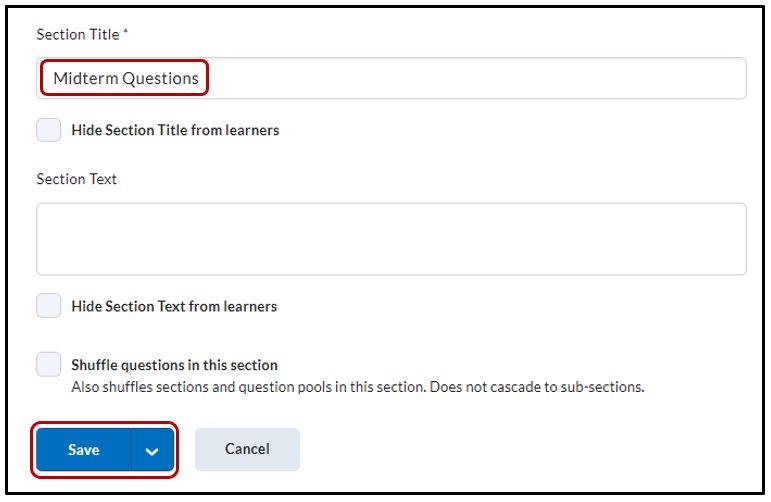
Task: Click the Section Text field label
Action: [76, 179]
